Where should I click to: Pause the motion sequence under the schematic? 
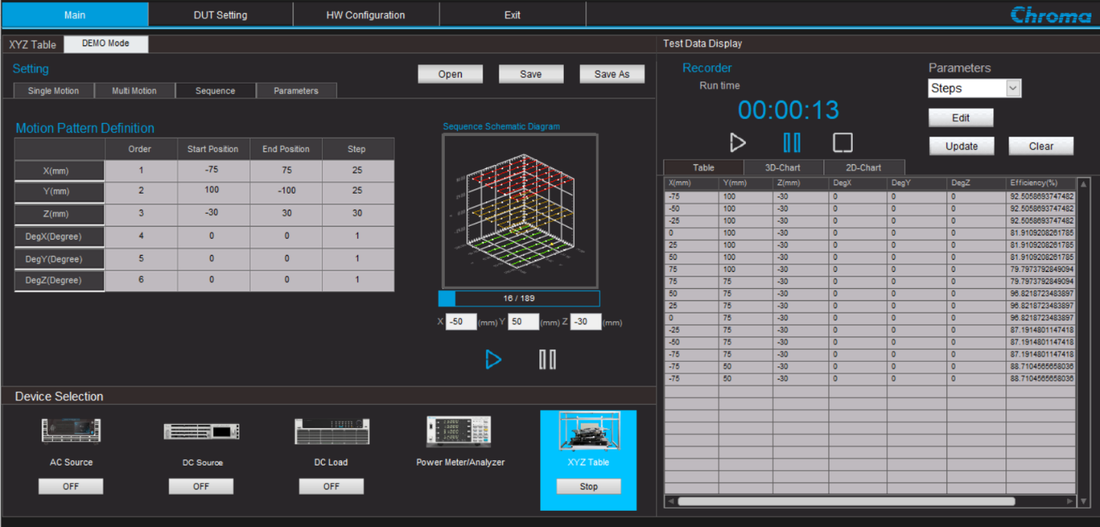pyautogui.click(x=547, y=359)
